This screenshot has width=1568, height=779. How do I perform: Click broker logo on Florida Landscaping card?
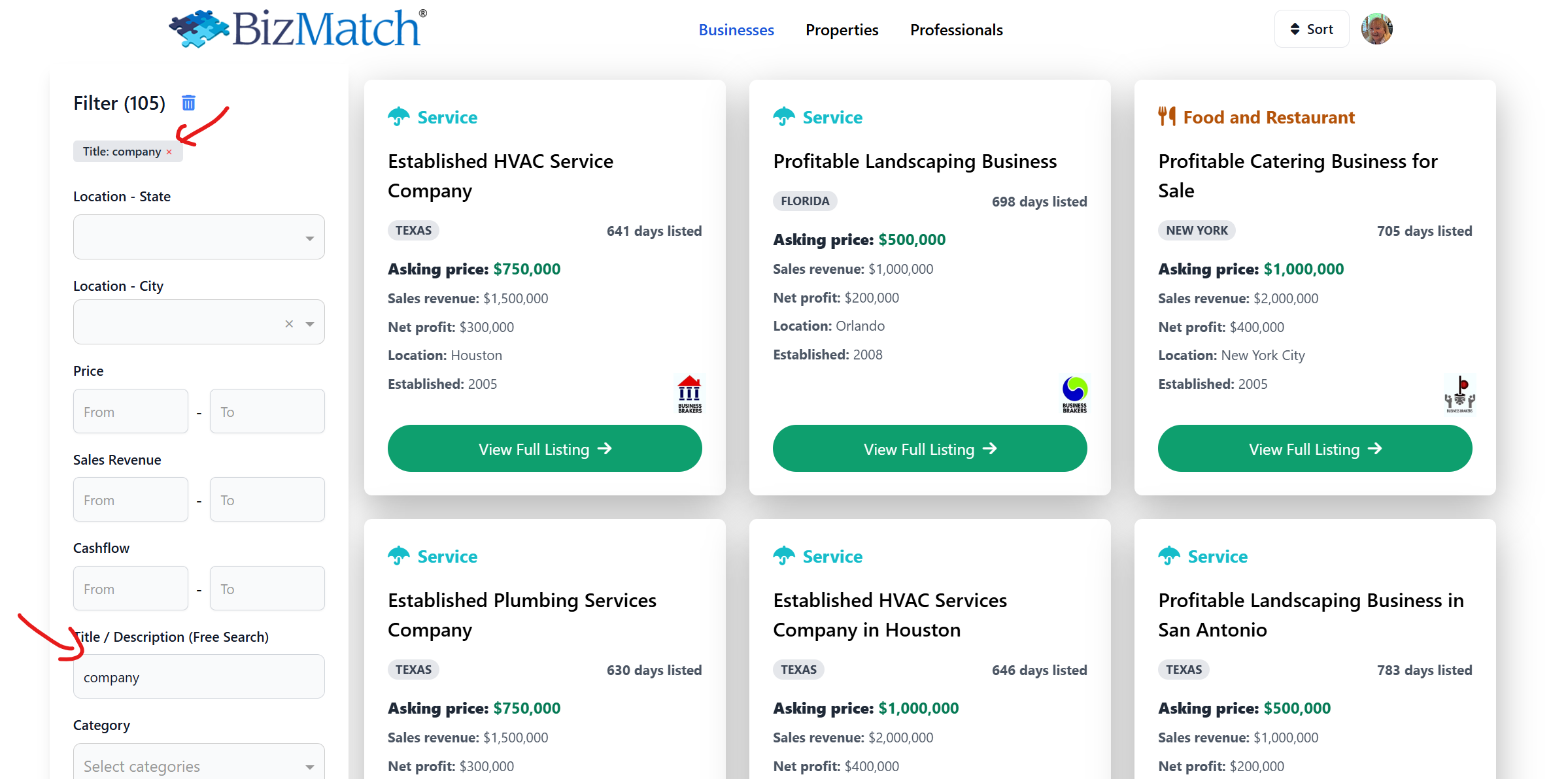1074,394
